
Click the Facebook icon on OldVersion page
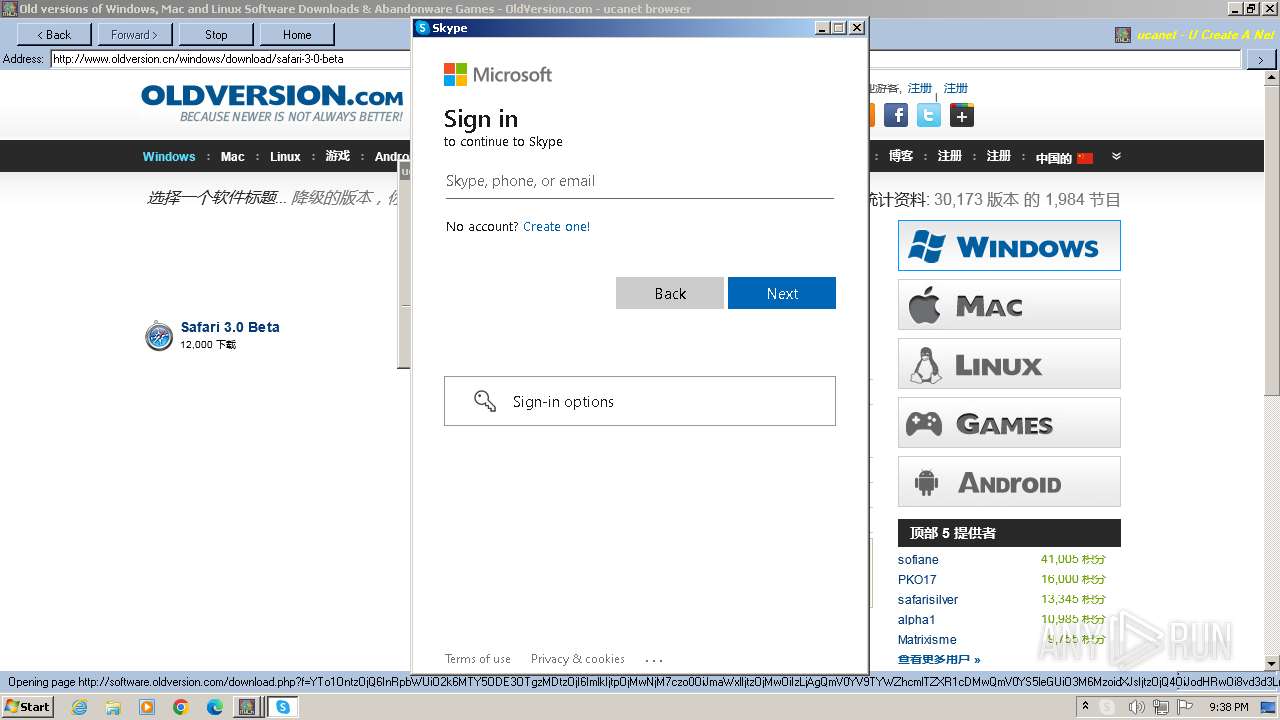[896, 115]
